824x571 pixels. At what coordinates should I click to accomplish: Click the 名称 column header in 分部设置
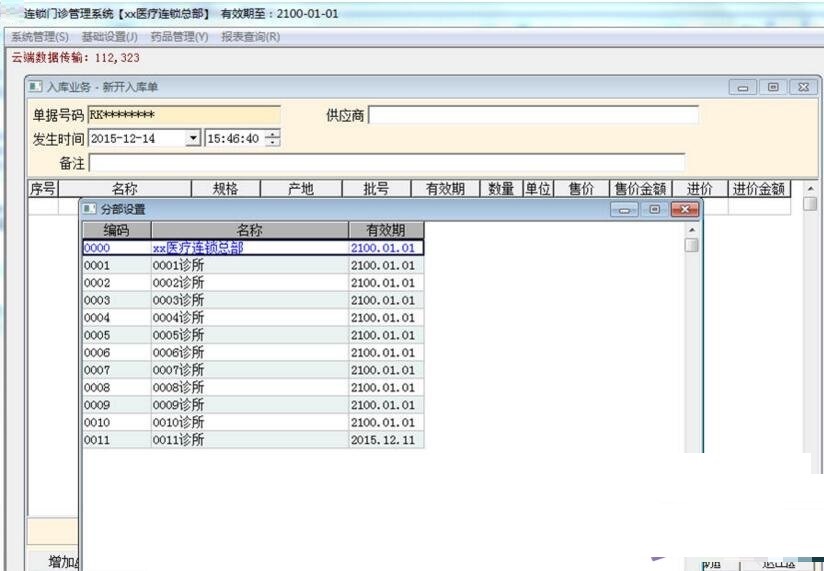coord(250,230)
